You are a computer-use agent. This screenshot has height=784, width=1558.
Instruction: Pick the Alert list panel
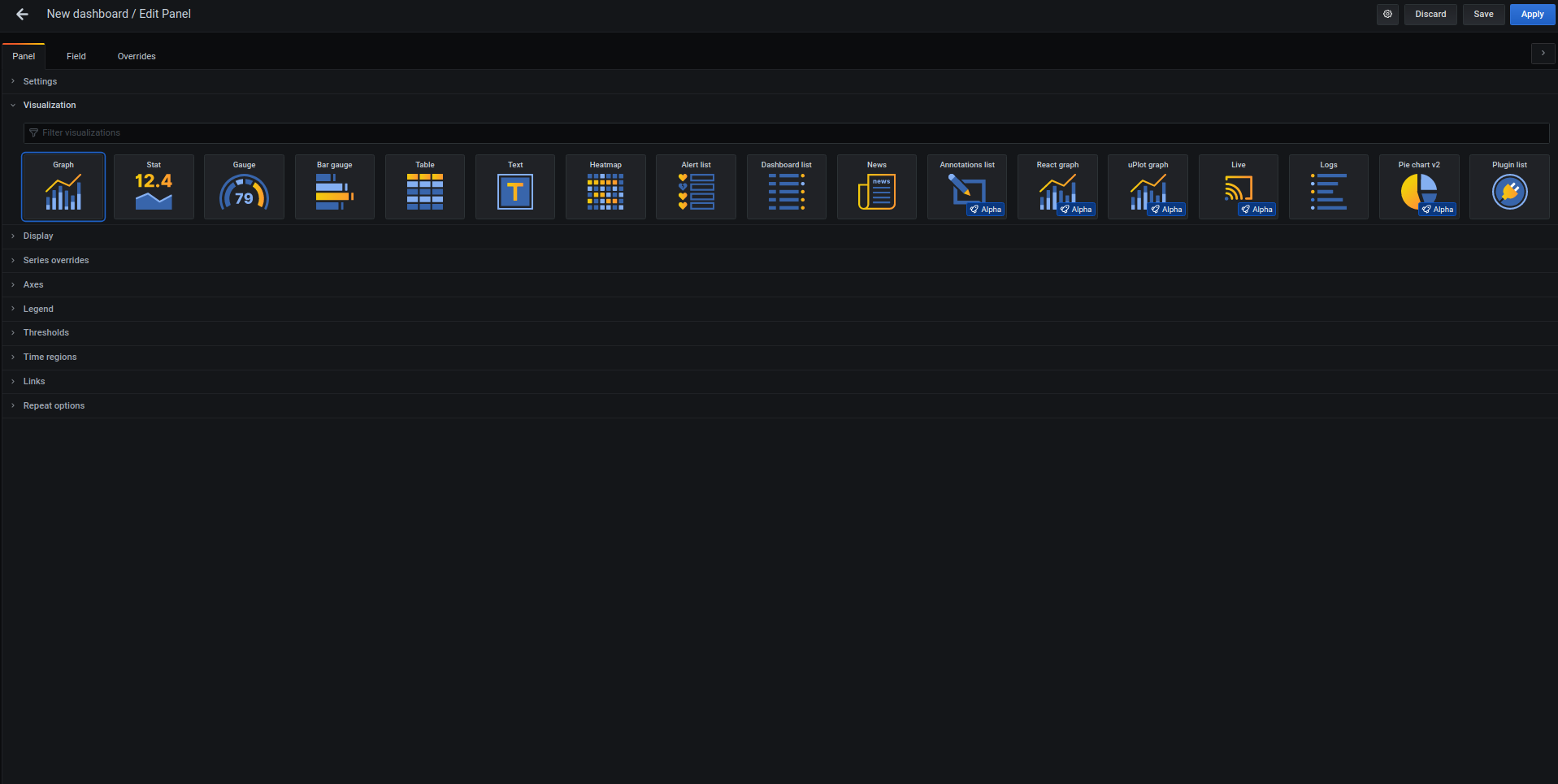[696, 187]
